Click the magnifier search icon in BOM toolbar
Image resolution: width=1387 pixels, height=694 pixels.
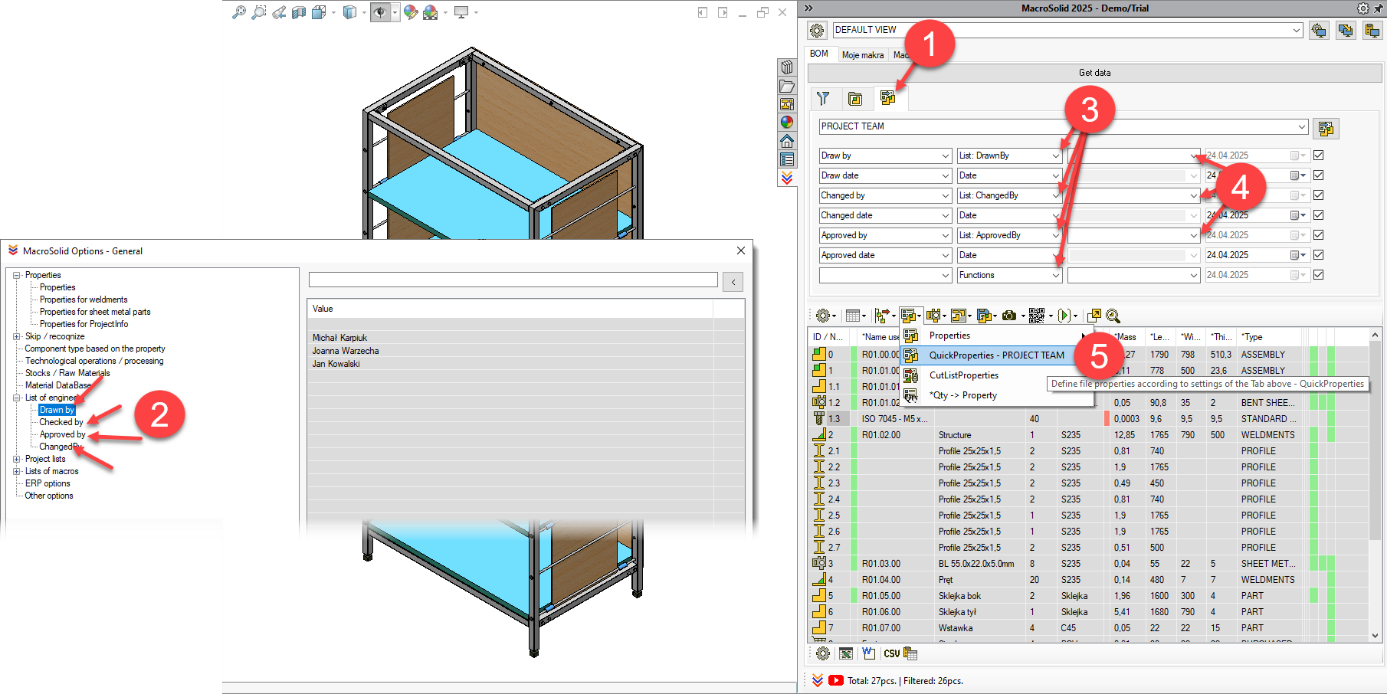click(1112, 315)
